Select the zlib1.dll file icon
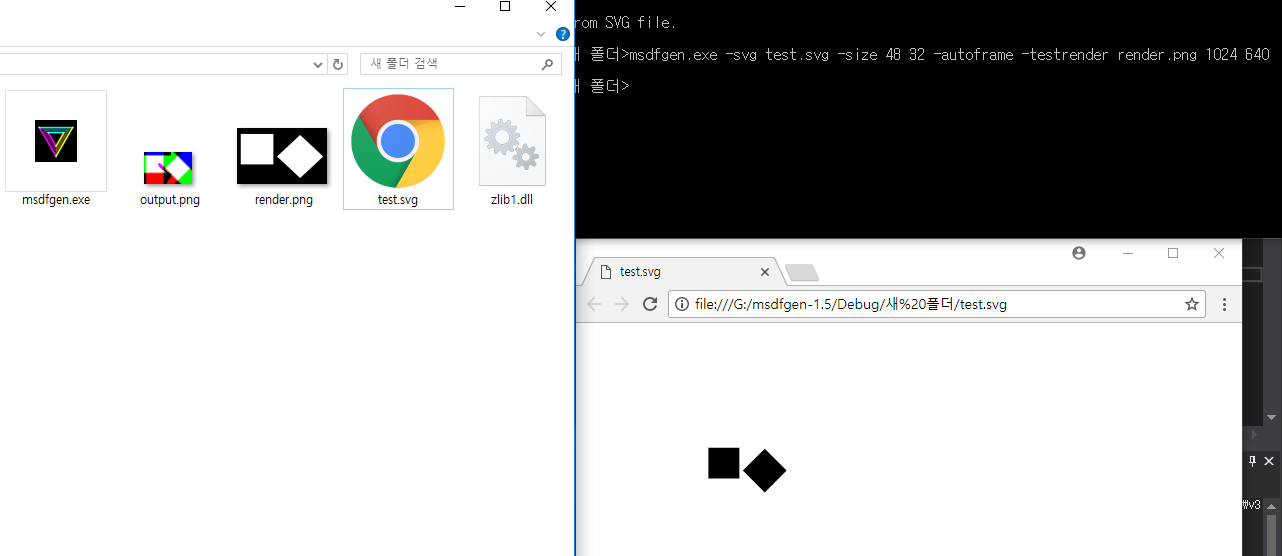The height and width of the screenshot is (556, 1282). click(x=512, y=141)
